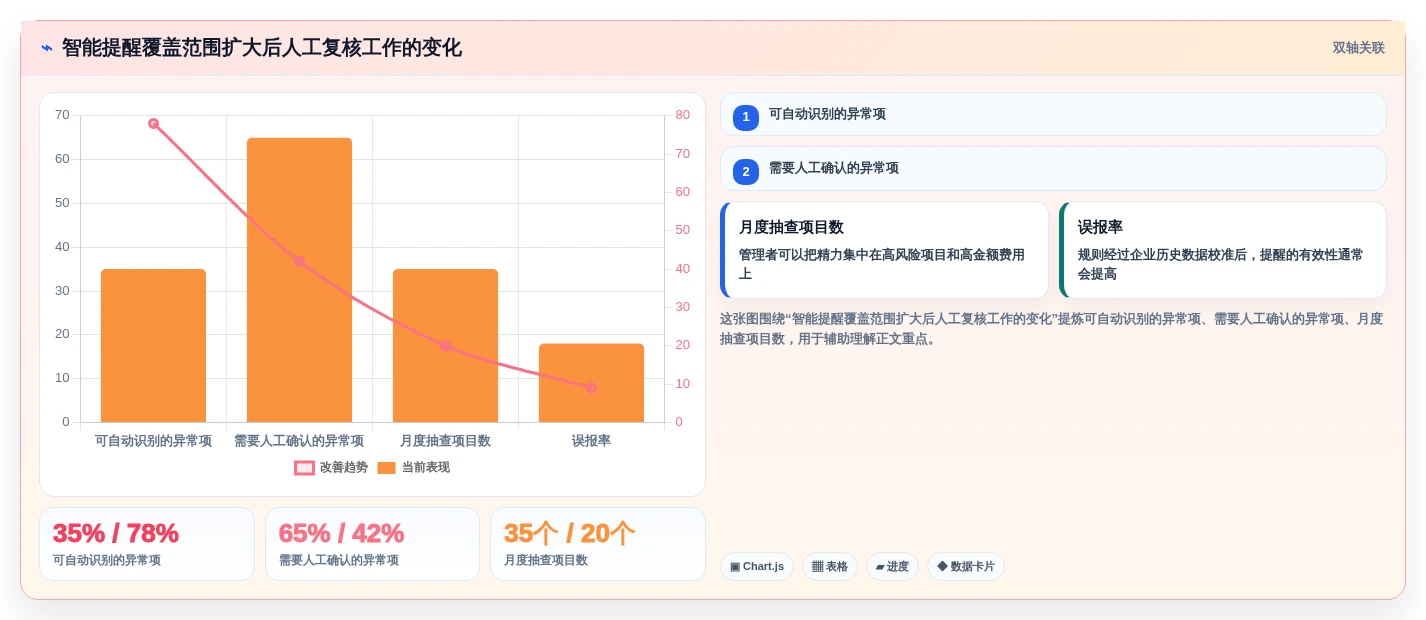
Task: Click the orange 当前表现 legend swatch
Action: point(387,467)
